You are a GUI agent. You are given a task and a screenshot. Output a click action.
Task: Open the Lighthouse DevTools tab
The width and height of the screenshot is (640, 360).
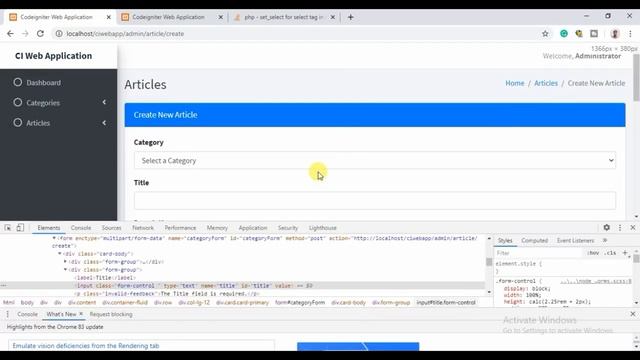[x=322, y=228]
